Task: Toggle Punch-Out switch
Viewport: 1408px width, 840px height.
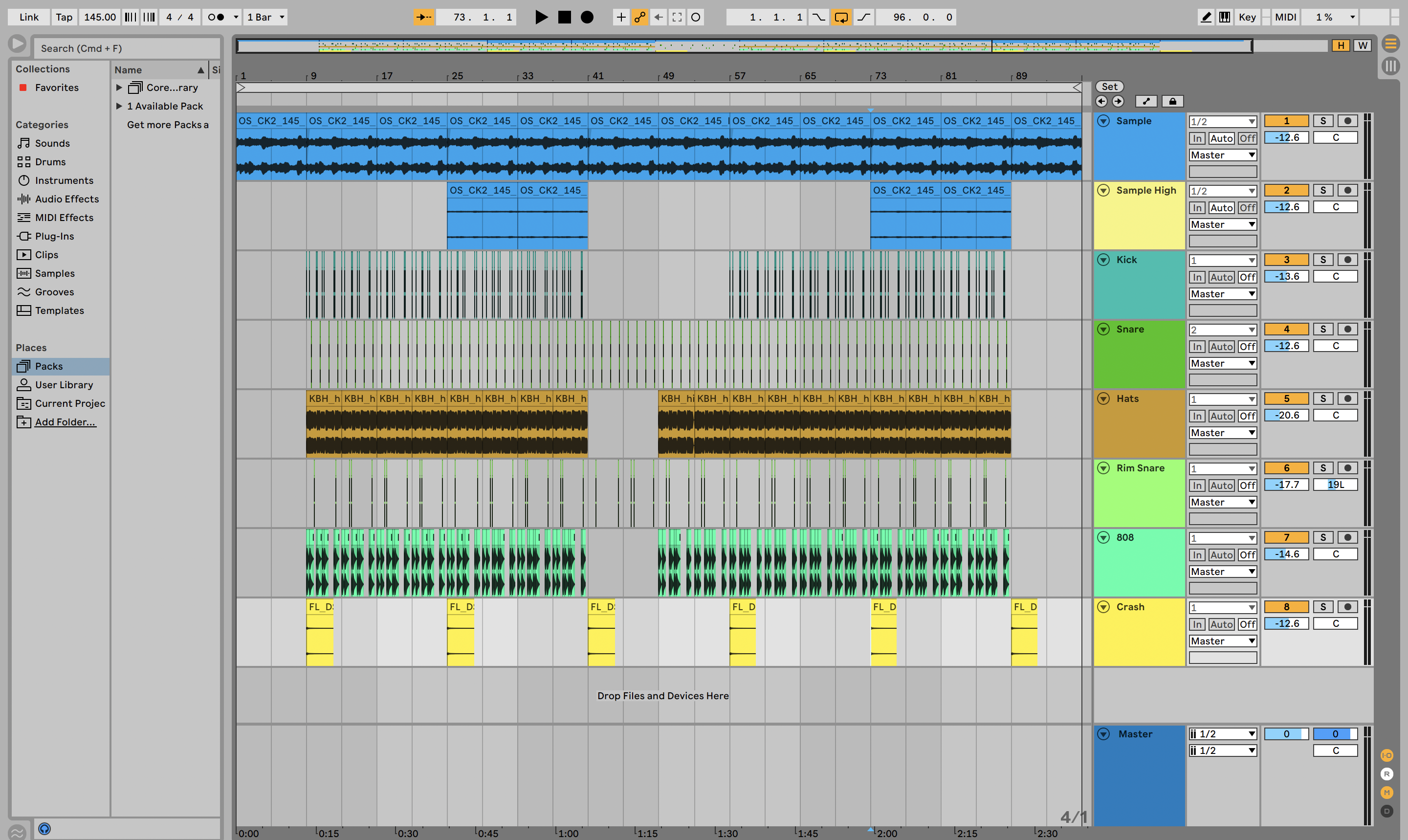Action: [863, 17]
